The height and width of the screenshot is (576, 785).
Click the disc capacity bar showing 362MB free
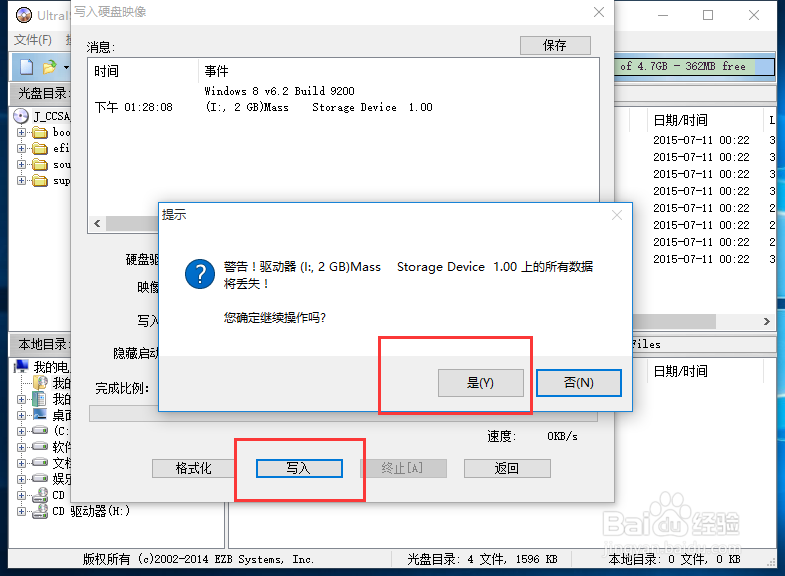pyautogui.click(x=694, y=66)
